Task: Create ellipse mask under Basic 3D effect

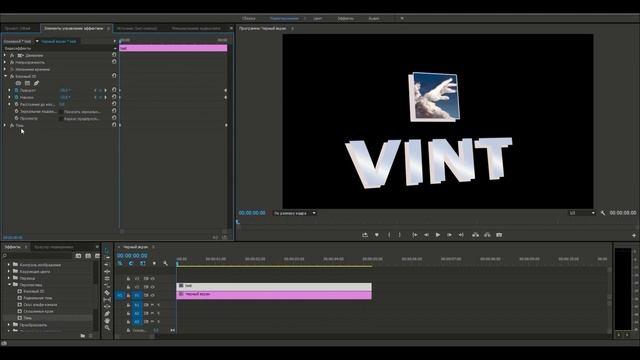Action: (18, 83)
